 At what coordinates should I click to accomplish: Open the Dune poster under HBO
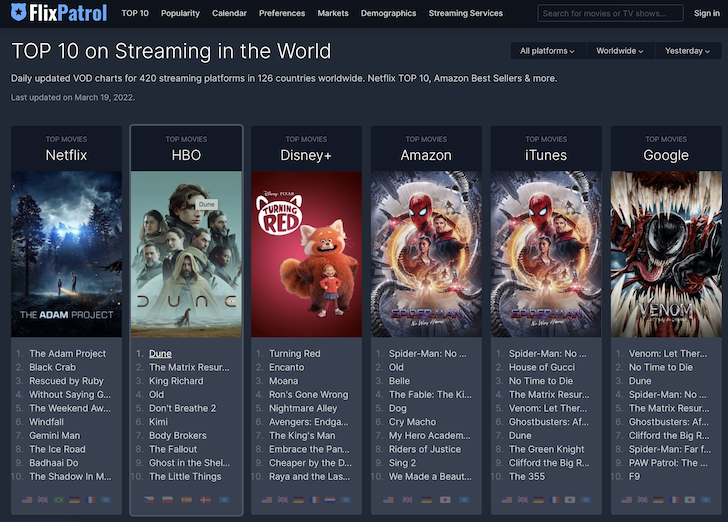click(186, 254)
